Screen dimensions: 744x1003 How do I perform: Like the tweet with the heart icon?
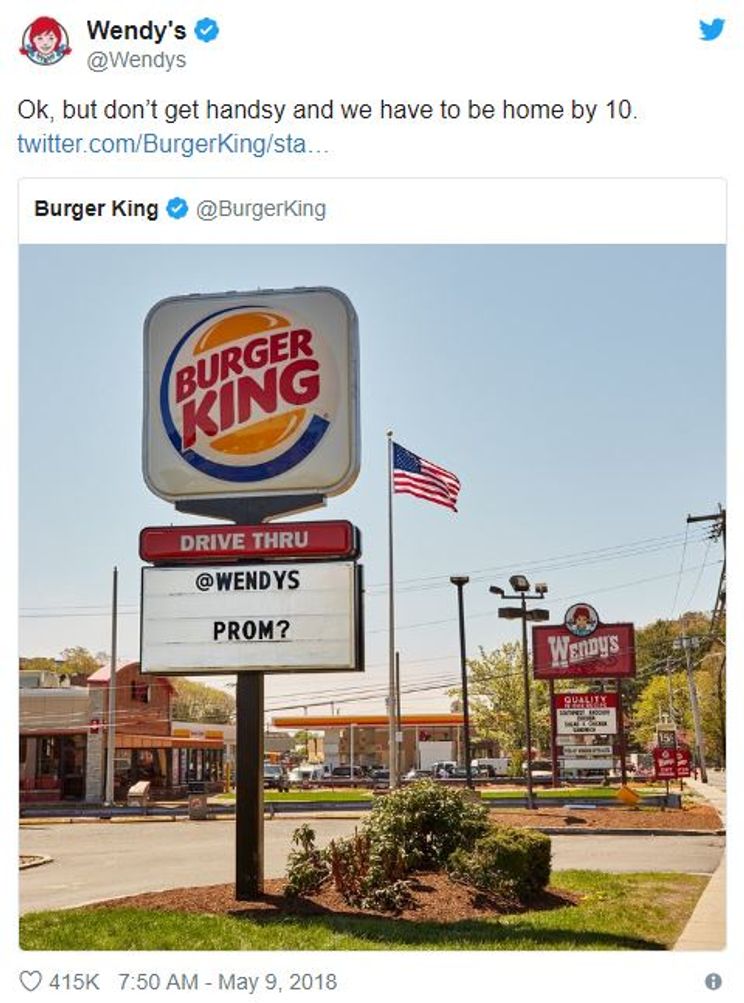(31, 981)
